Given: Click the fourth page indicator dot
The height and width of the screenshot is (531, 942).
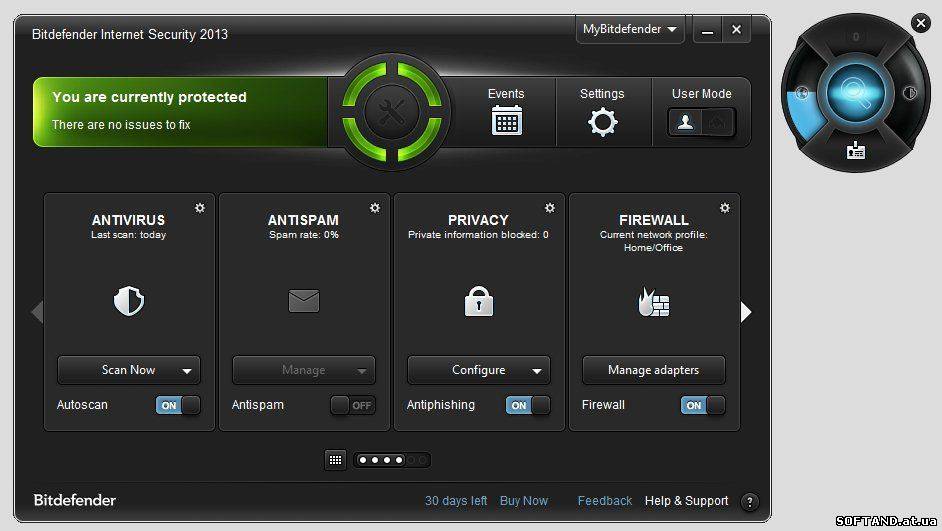Looking at the screenshot, I should 399,460.
